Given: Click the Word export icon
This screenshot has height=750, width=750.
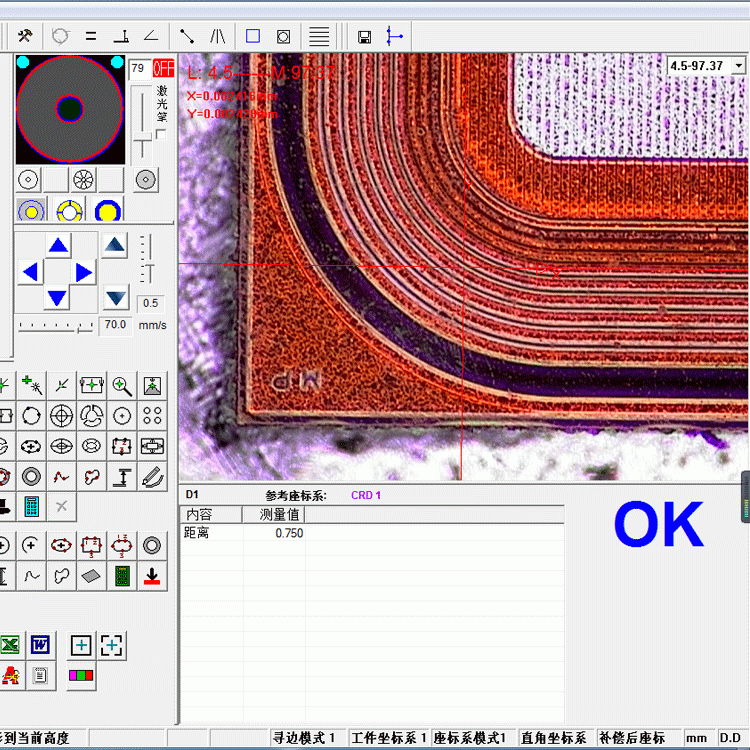Looking at the screenshot, I should (x=40, y=645).
